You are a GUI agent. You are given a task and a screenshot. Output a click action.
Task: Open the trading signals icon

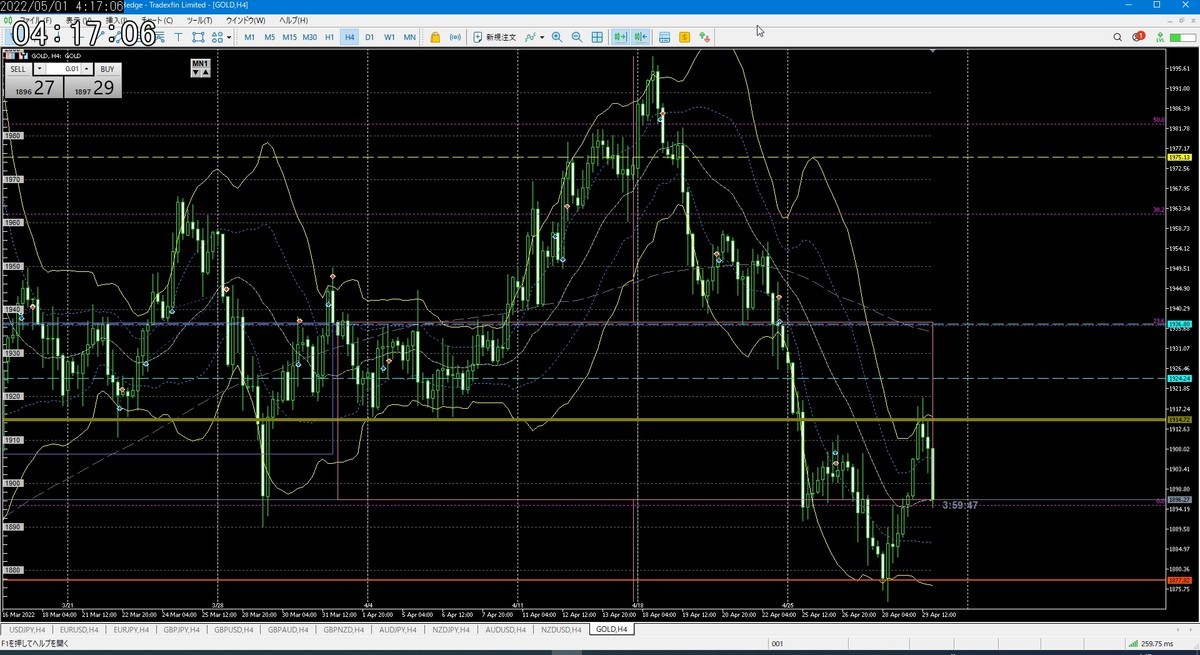click(456, 37)
